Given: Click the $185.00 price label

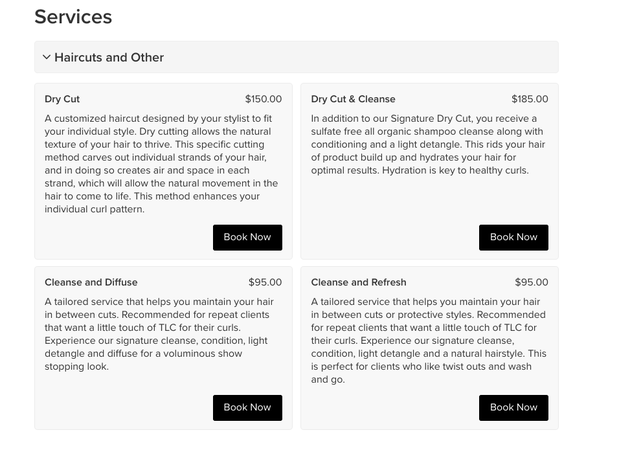Looking at the screenshot, I should 529,99.
